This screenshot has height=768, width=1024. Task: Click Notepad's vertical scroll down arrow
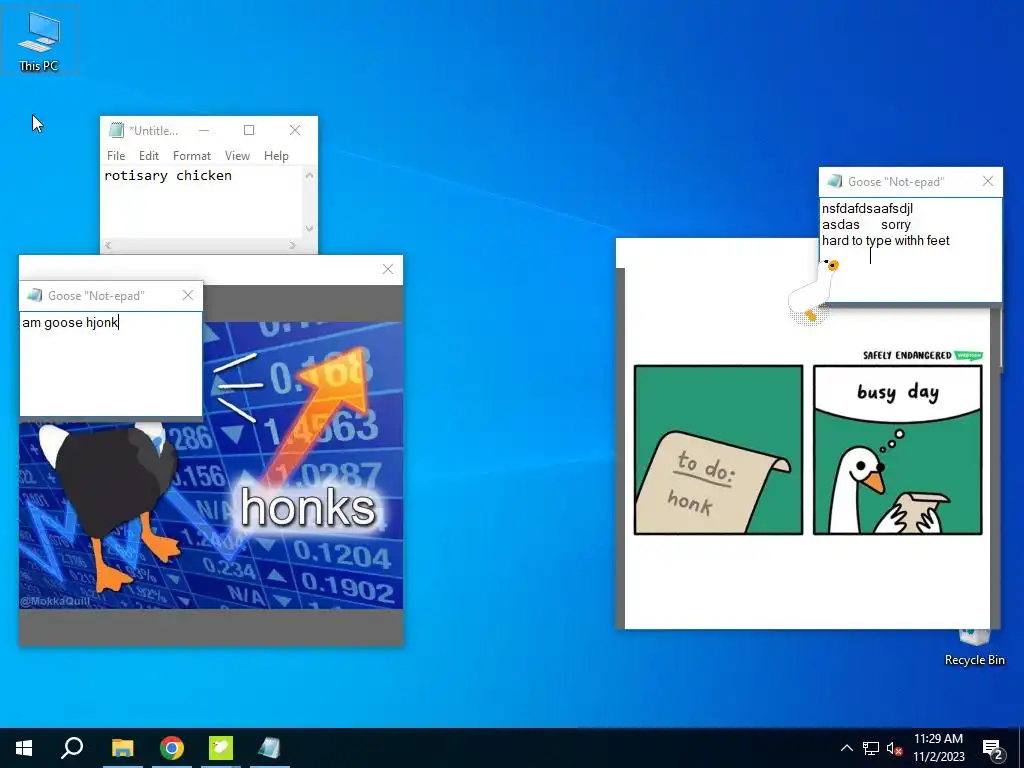(309, 229)
